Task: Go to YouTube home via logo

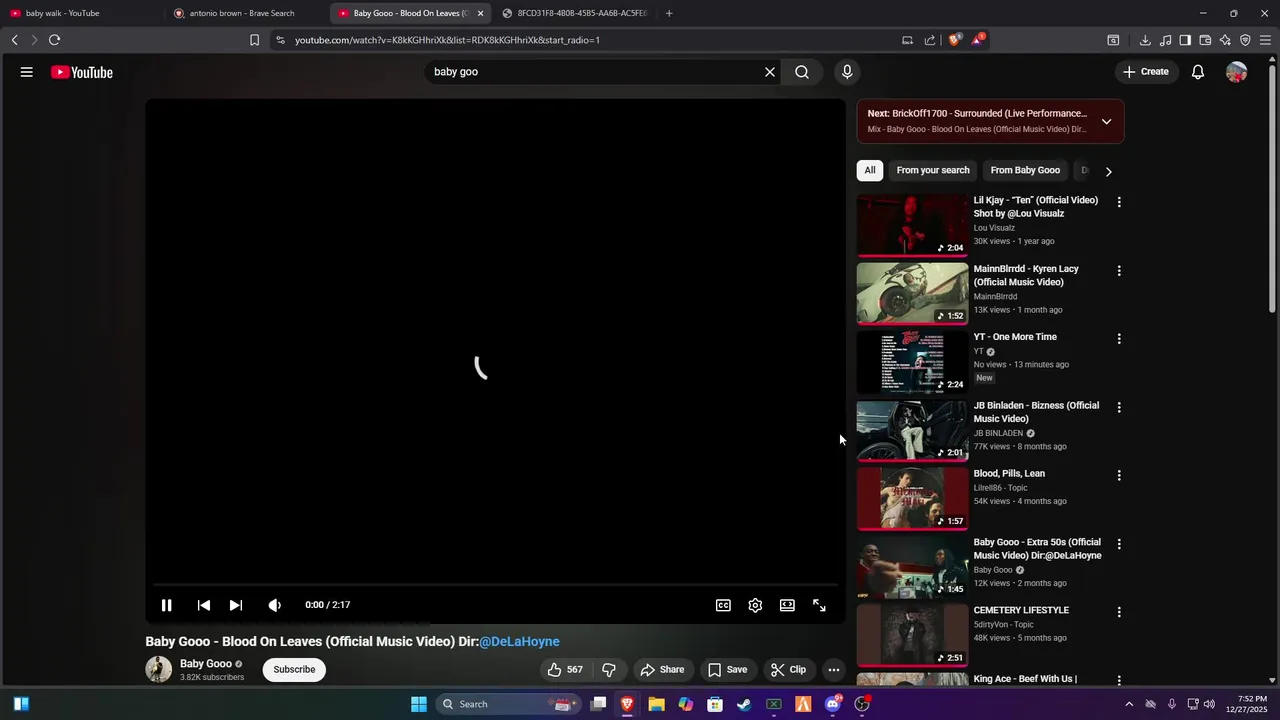Action: point(82,72)
